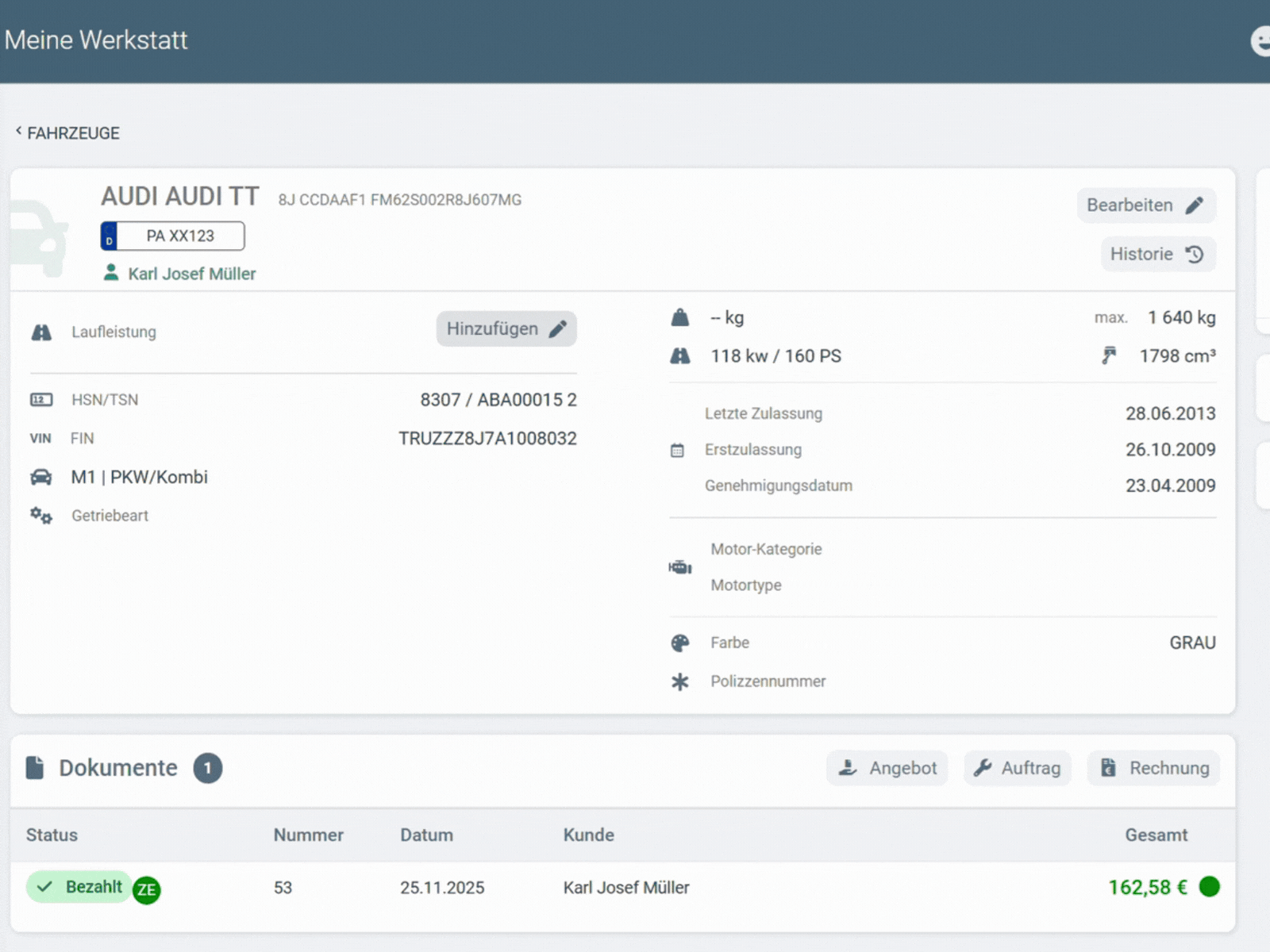The height and width of the screenshot is (952, 1270).
Task: Click the car icon beside M1 PKW/Kombi
Action: 41,477
